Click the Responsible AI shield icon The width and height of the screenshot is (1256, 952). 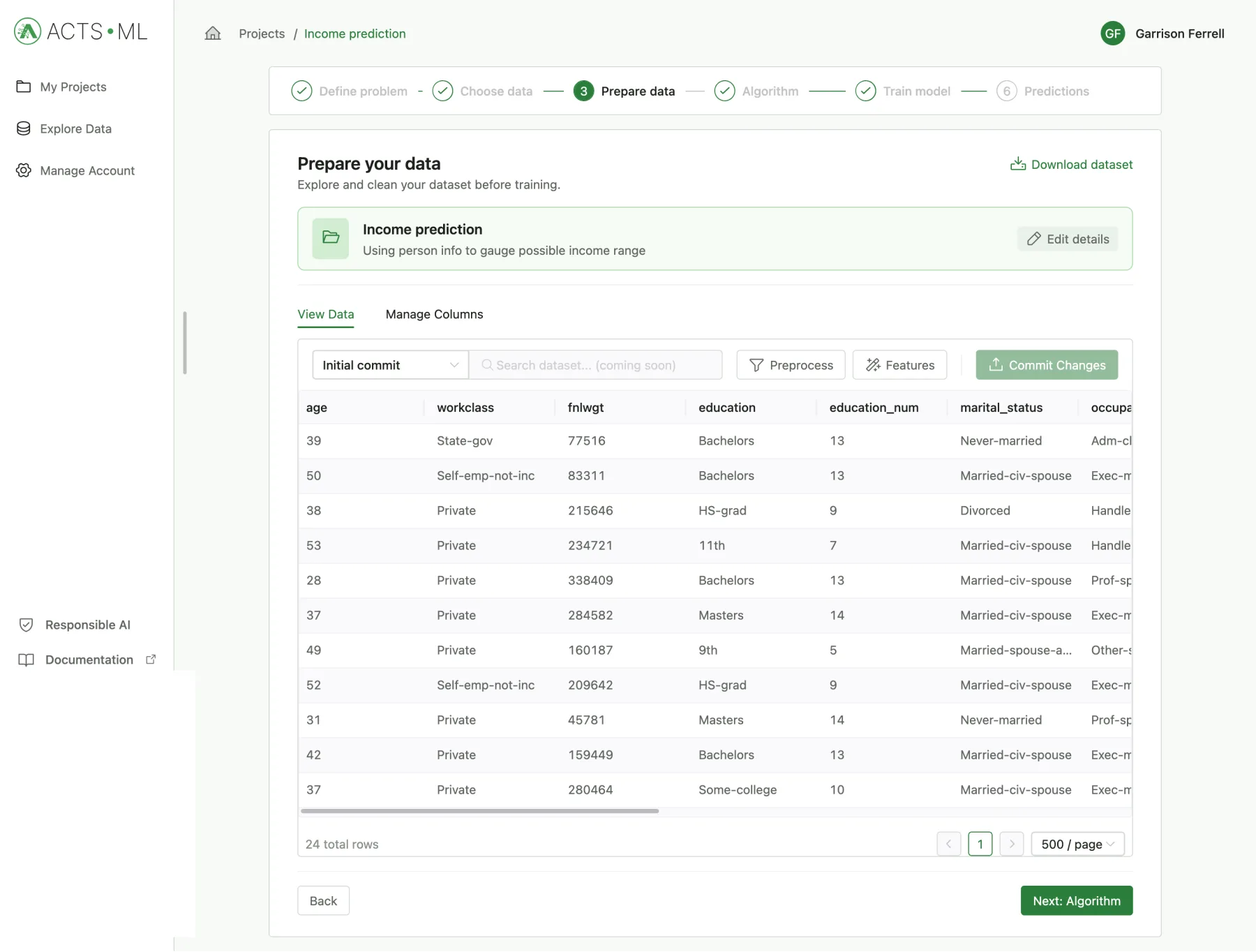[x=26, y=625]
